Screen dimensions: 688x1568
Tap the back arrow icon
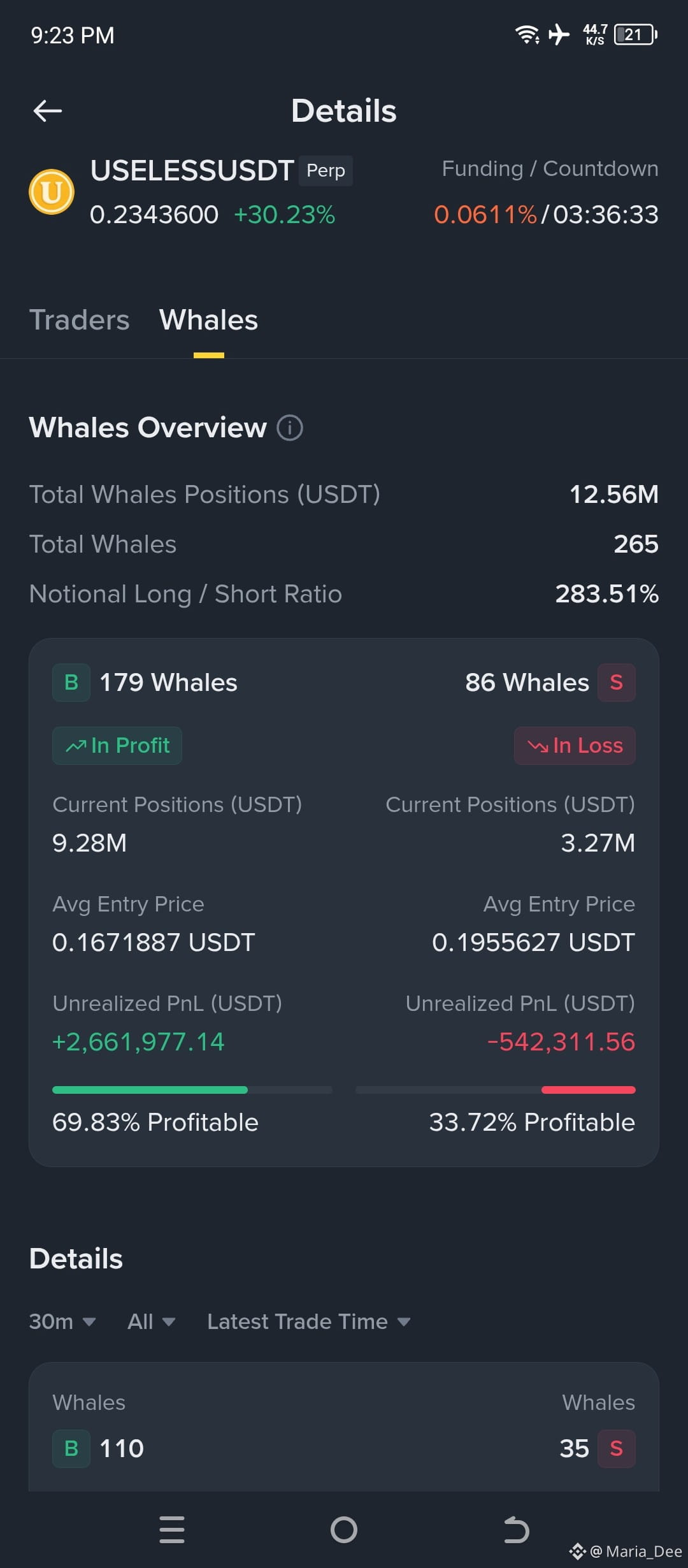point(48,111)
